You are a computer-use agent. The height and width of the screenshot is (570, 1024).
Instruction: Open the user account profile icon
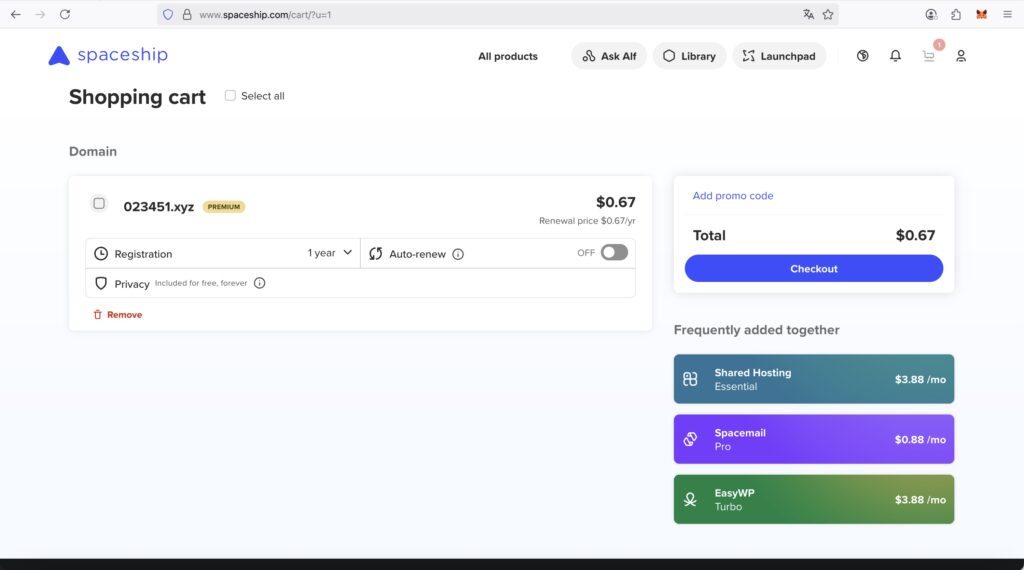click(961, 56)
